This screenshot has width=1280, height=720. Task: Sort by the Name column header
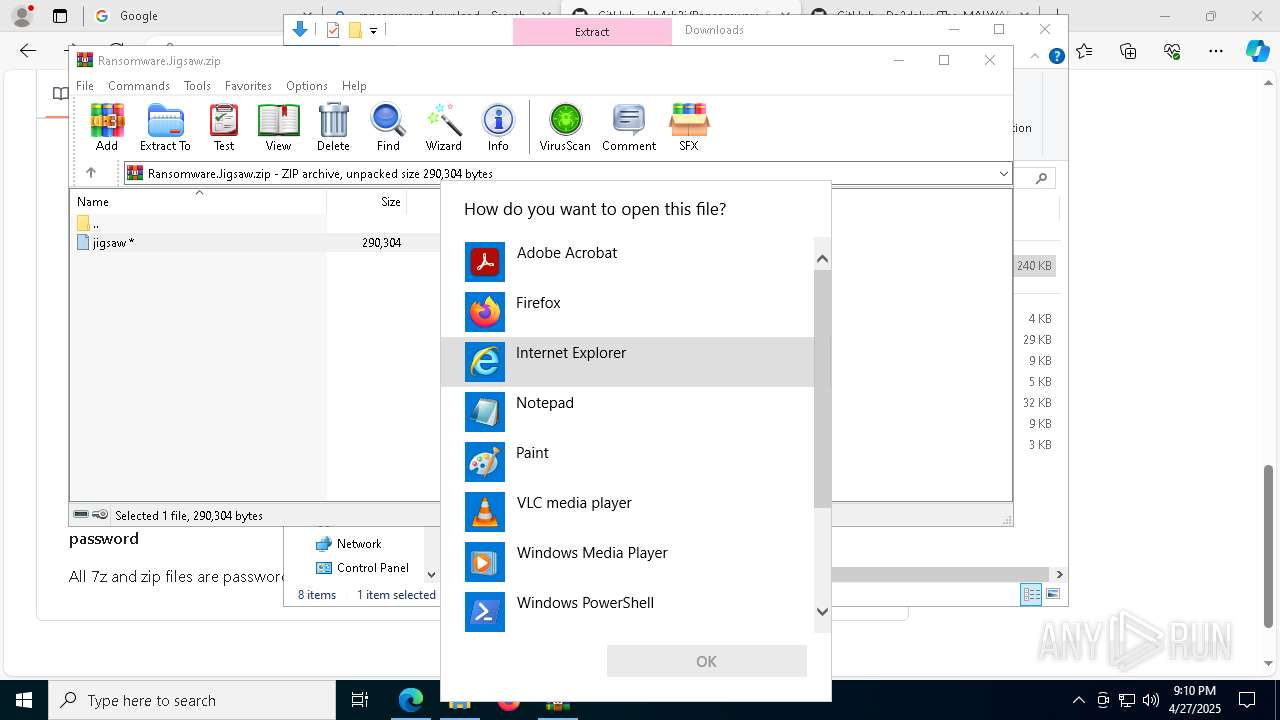click(x=198, y=201)
